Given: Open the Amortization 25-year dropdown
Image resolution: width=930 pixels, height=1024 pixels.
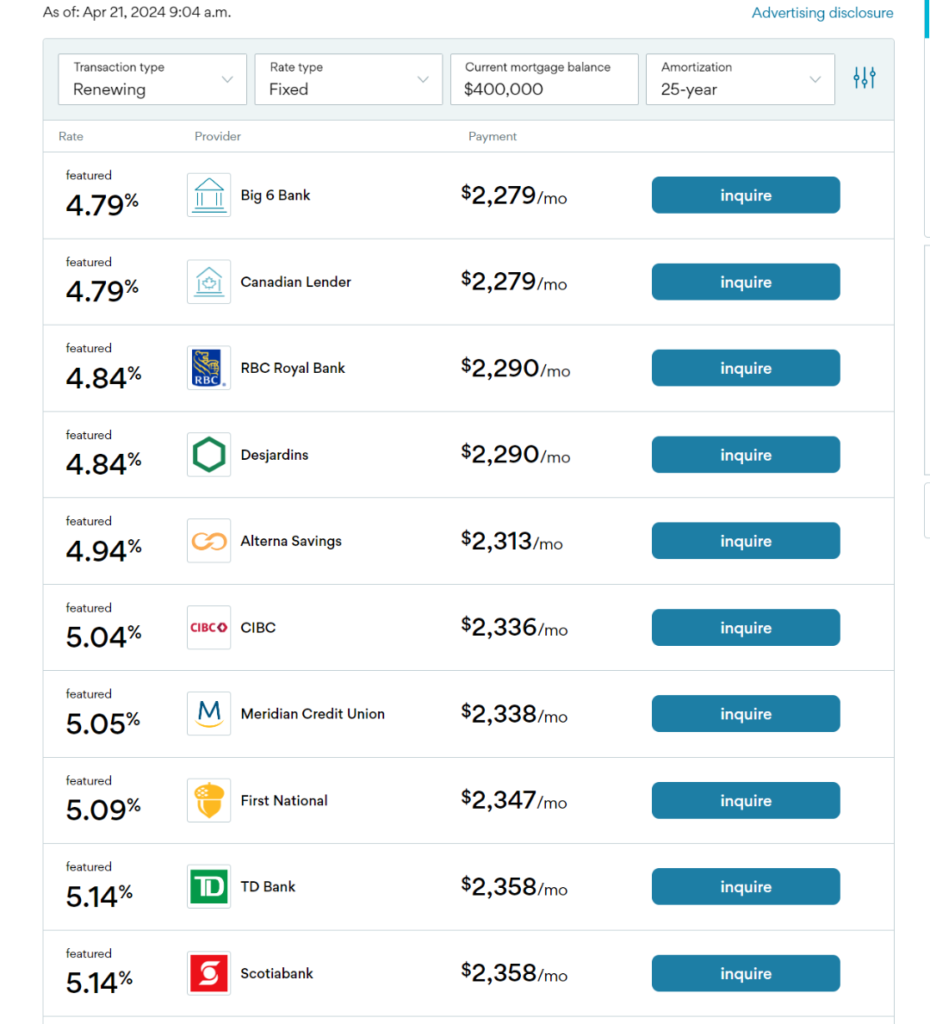Looking at the screenshot, I should pos(740,79).
